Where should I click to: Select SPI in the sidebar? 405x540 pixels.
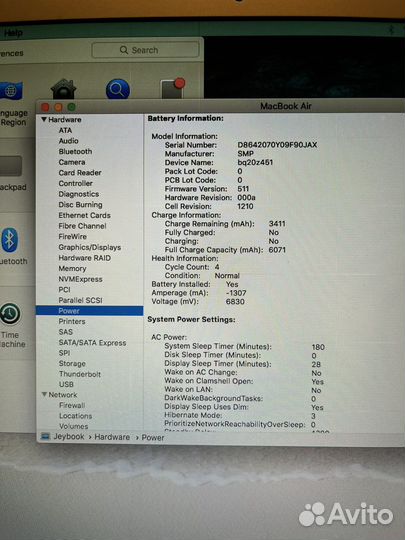click(x=64, y=353)
